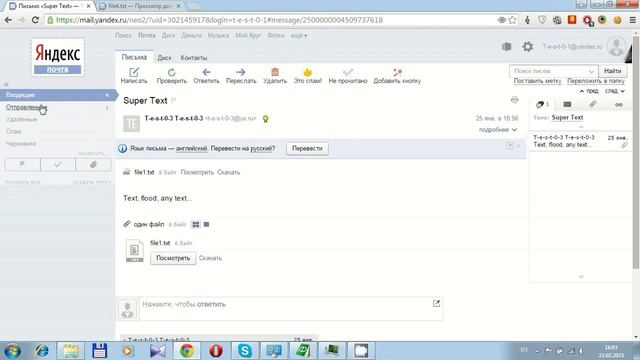Open the Отправленные sent folder
Viewport: 640px width, 360px height.
pos(27,107)
